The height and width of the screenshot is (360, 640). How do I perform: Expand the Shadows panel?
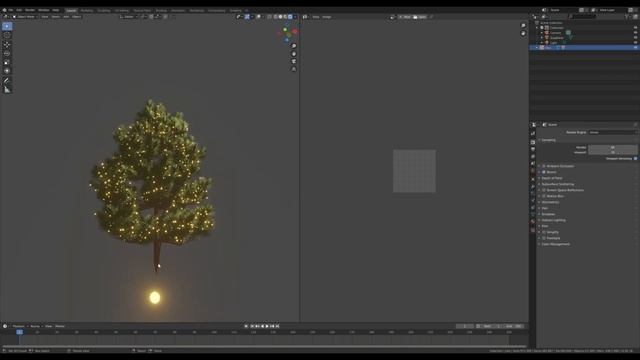point(548,214)
